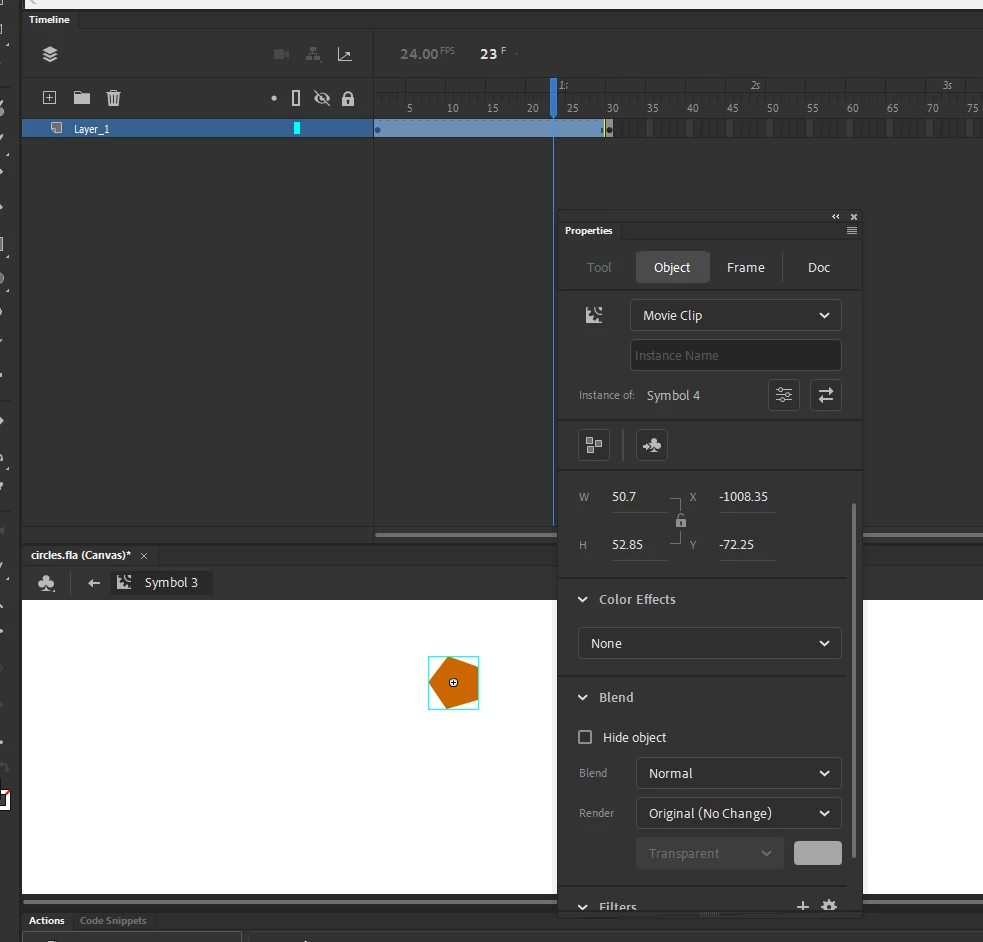Add a new layer
This screenshot has width=983, height=942.
[50, 98]
